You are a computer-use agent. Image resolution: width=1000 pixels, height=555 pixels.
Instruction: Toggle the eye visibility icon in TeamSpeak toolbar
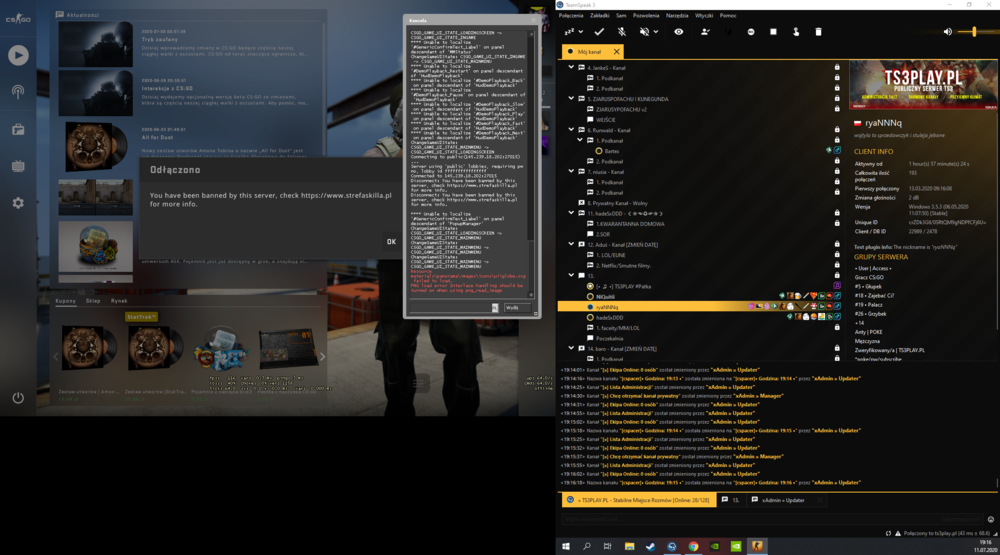tap(679, 31)
